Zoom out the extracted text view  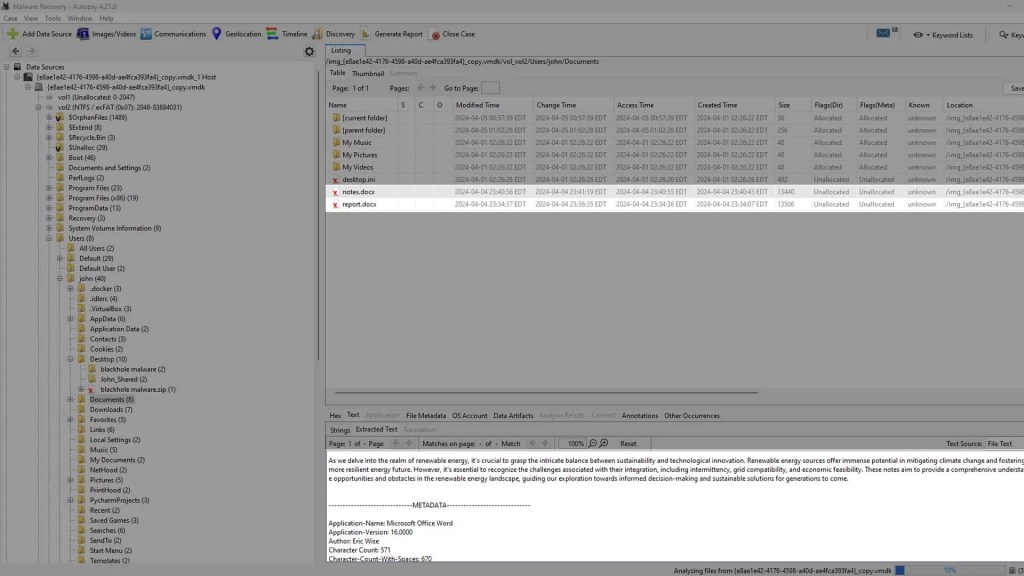tap(592, 443)
